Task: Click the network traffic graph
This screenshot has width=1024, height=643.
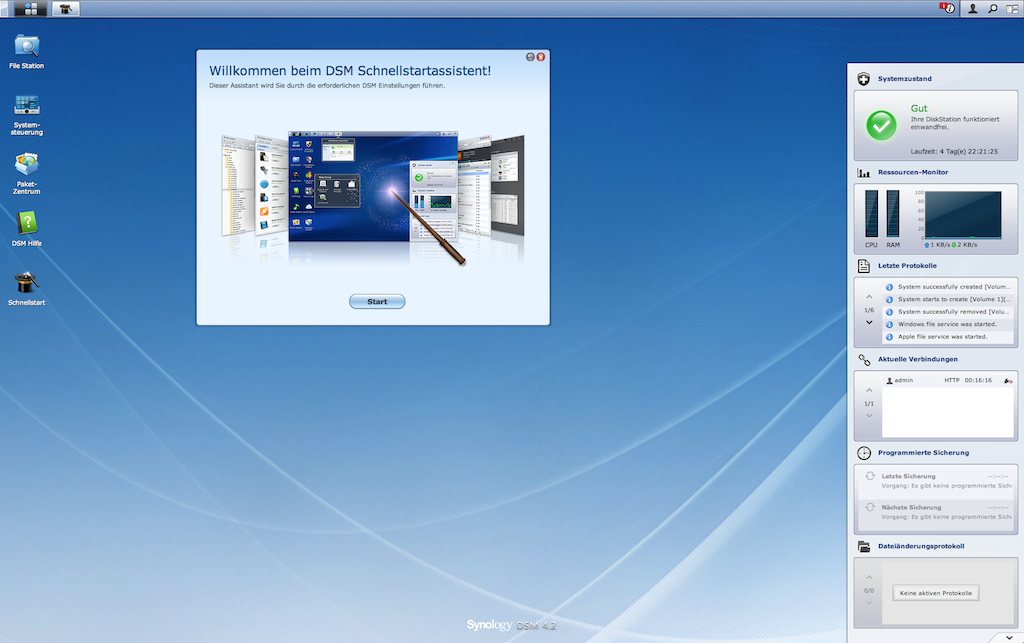Action: (963, 215)
